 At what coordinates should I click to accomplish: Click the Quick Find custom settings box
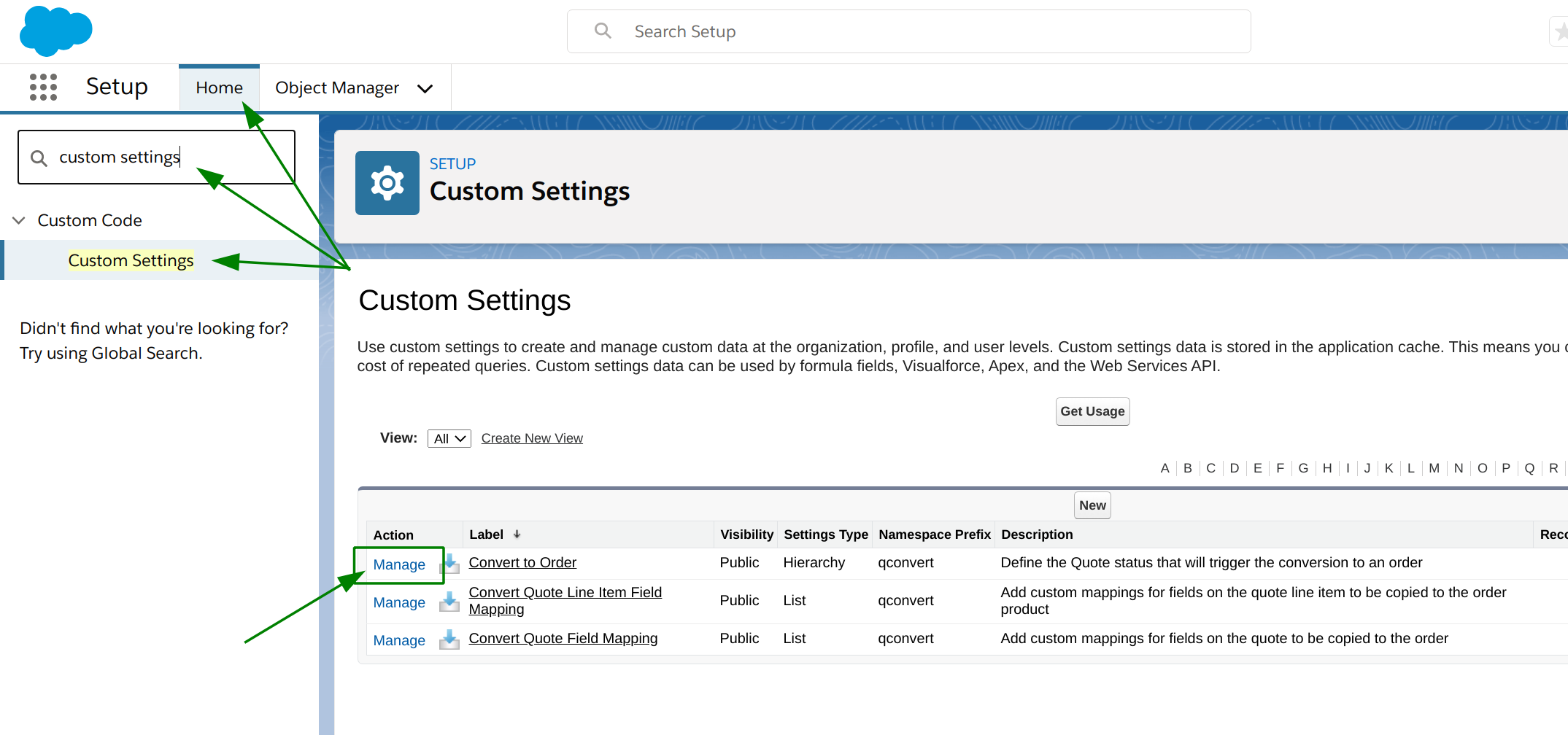click(156, 157)
